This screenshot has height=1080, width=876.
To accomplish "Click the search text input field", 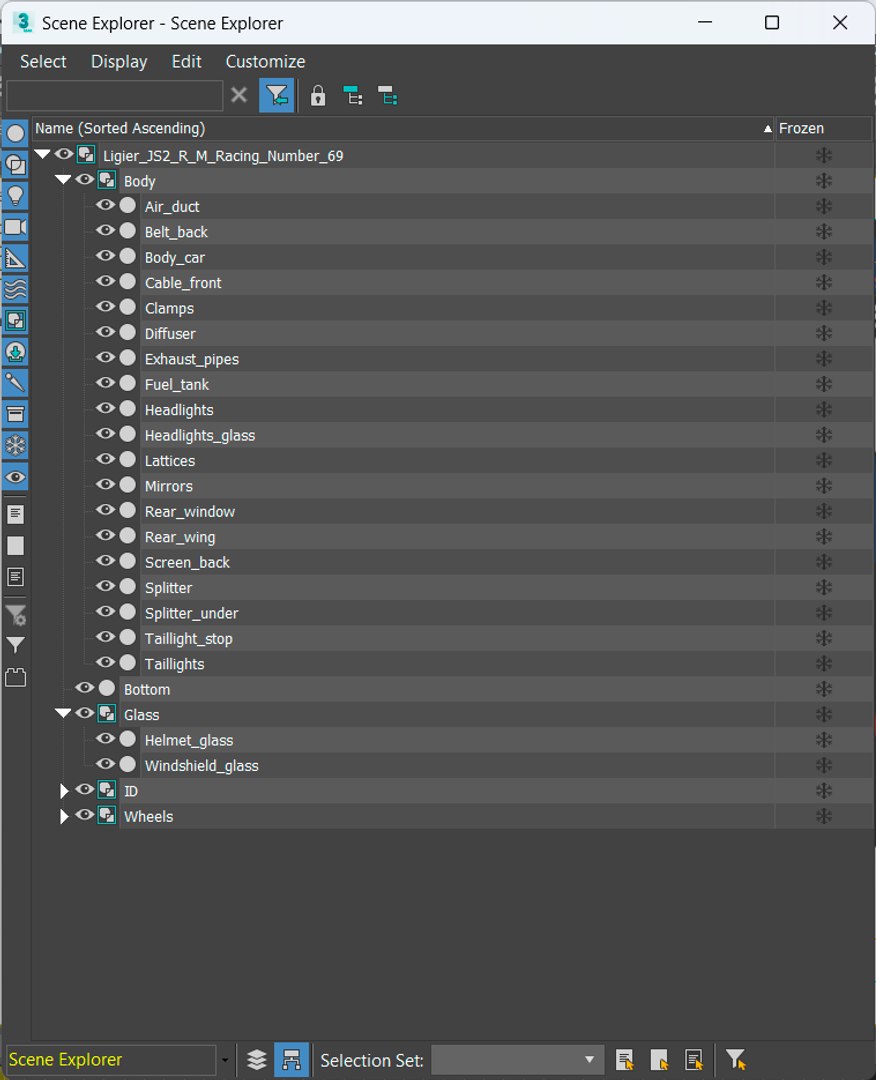I will [x=115, y=95].
